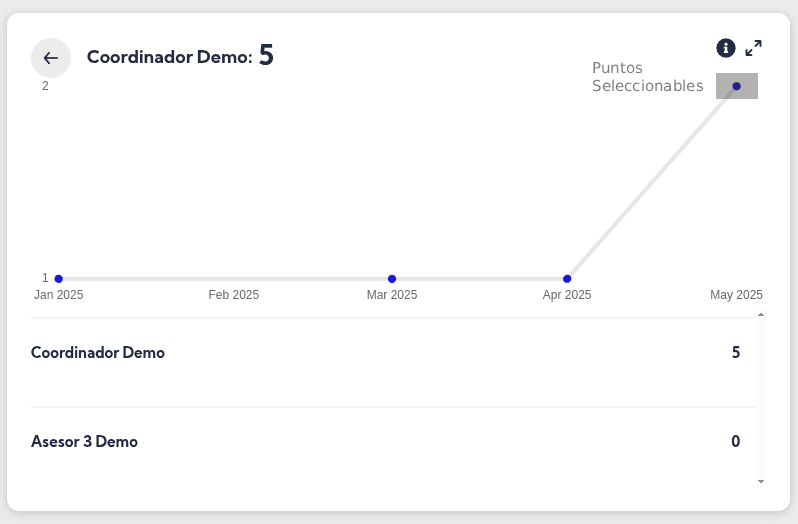Select the May 2025 data point
Image resolution: width=798 pixels, height=524 pixels.
tap(737, 86)
